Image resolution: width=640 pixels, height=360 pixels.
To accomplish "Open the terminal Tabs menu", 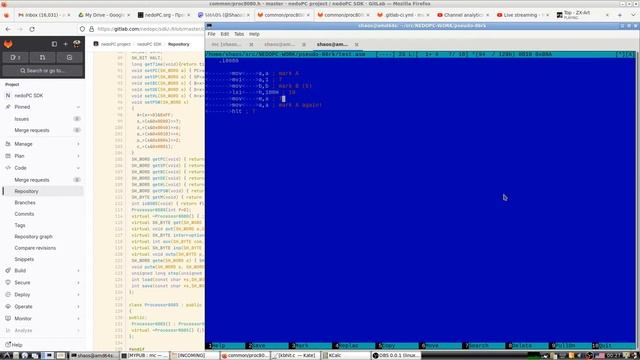I will 239,34.
